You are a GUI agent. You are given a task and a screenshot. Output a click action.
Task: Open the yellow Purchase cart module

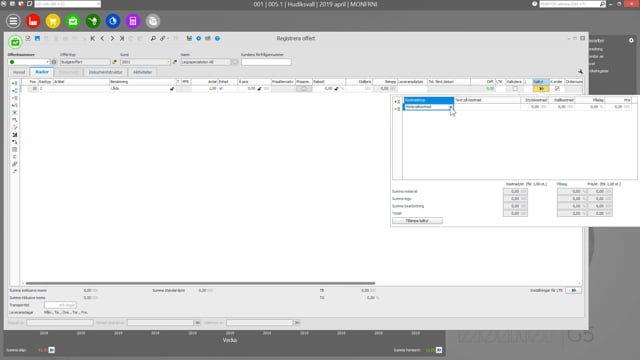53,21
